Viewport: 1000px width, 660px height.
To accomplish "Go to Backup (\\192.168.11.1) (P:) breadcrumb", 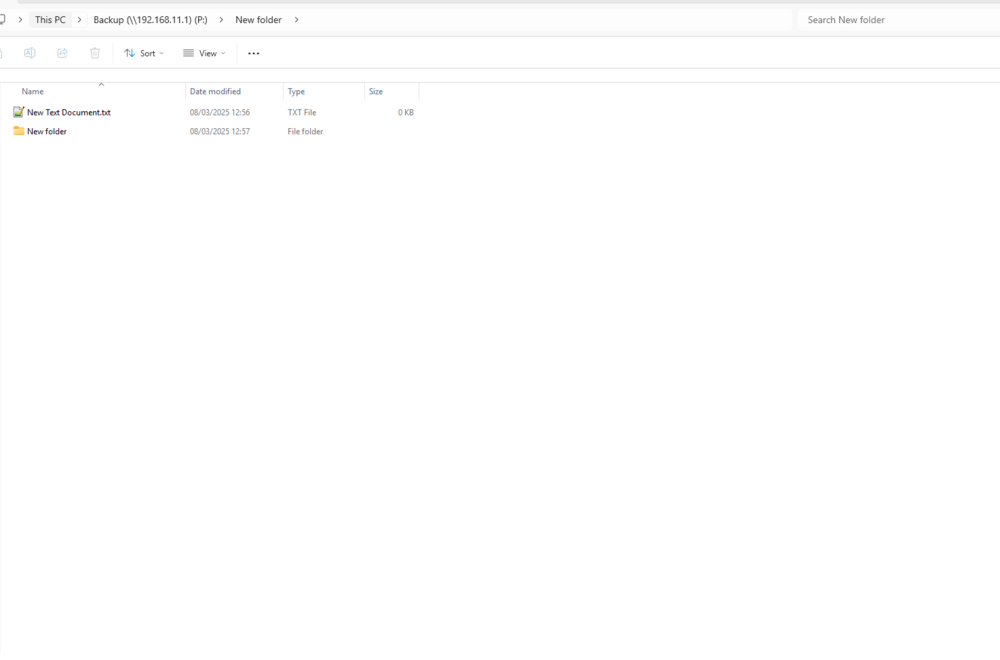I will [151, 20].
